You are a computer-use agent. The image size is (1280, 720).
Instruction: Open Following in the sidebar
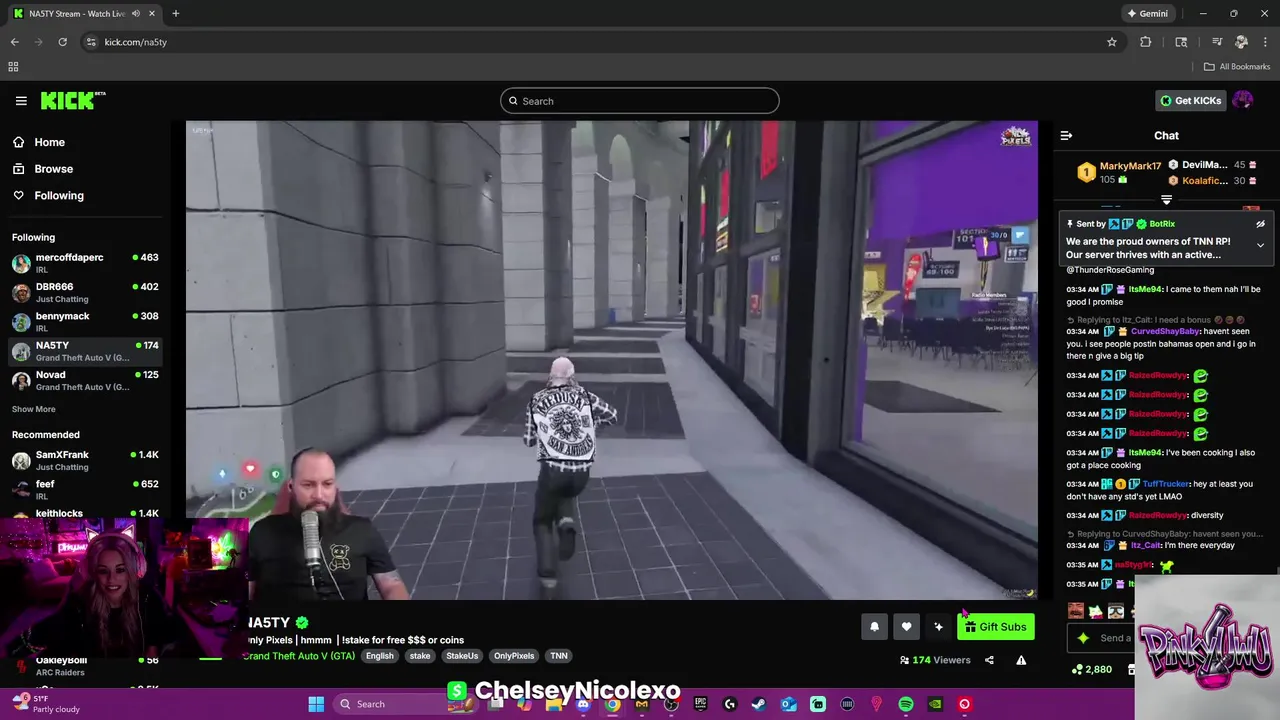(x=59, y=196)
